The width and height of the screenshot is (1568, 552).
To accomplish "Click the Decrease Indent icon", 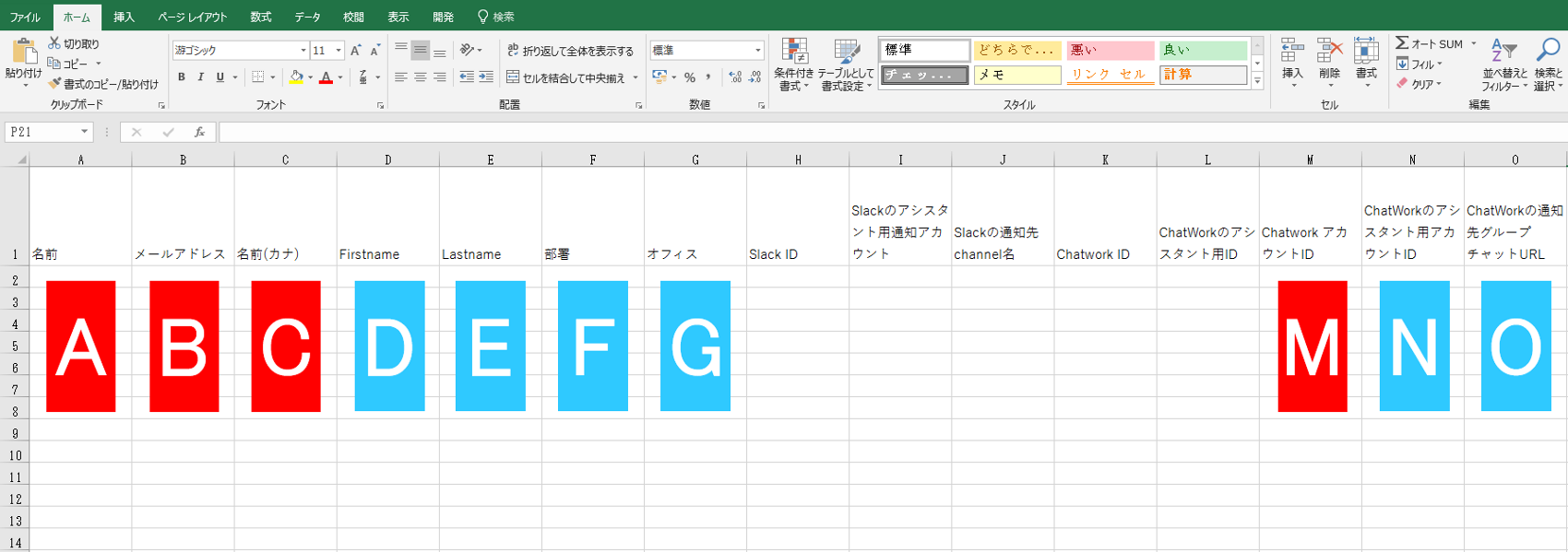I will coord(467,77).
